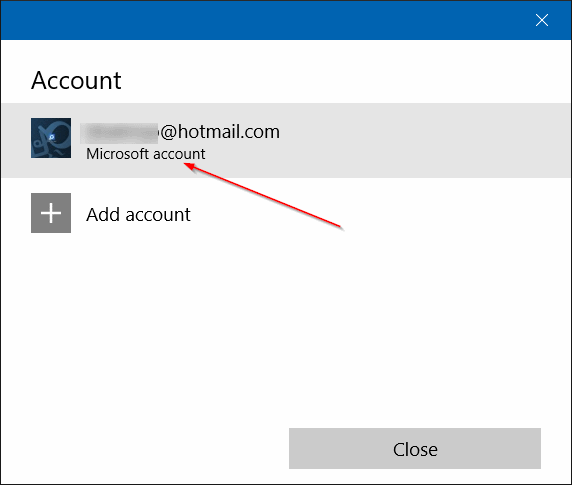Select the hotmail.com account profile picture
This screenshot has height=485, width=572.
[51, 138]
